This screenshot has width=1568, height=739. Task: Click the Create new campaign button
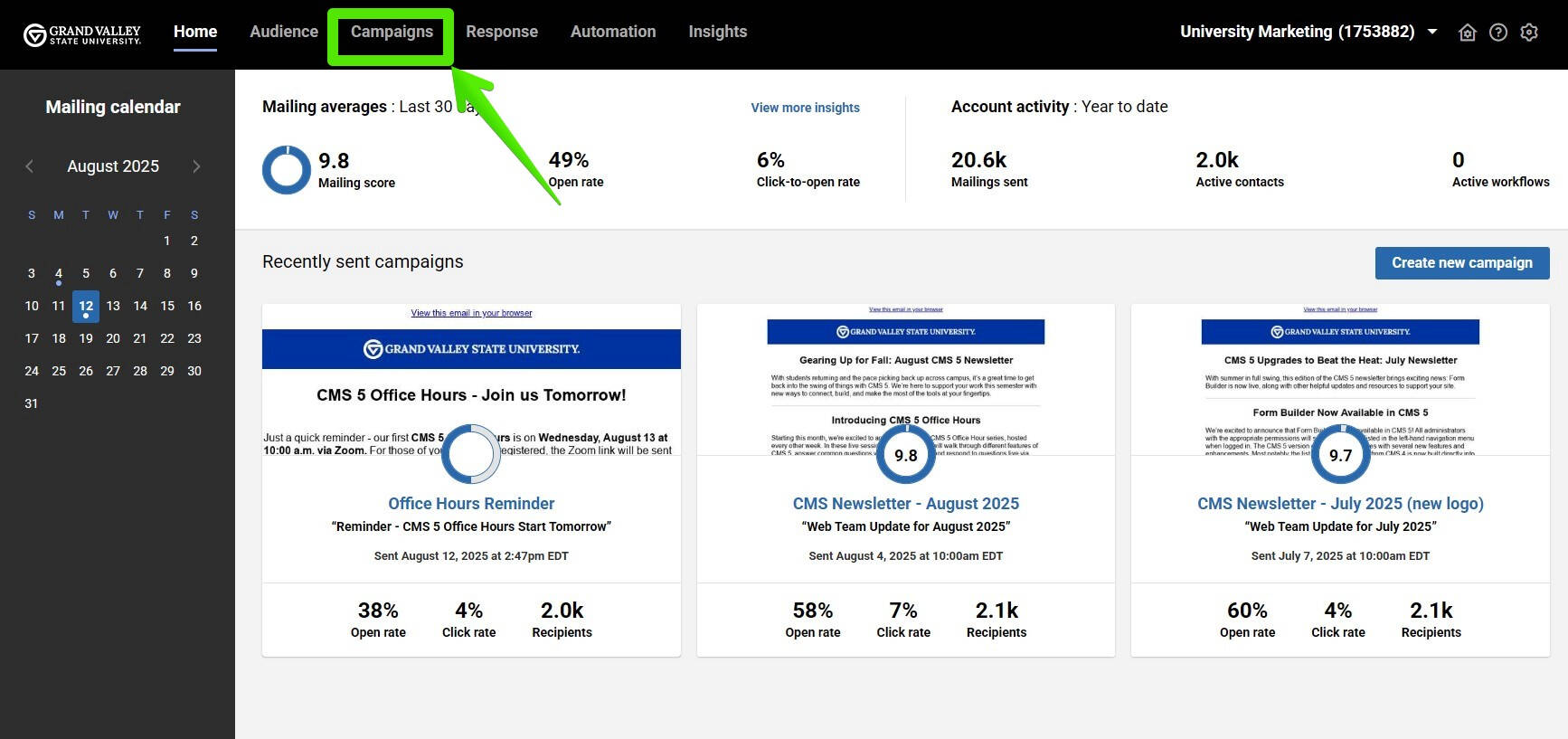coord(1461,263)
